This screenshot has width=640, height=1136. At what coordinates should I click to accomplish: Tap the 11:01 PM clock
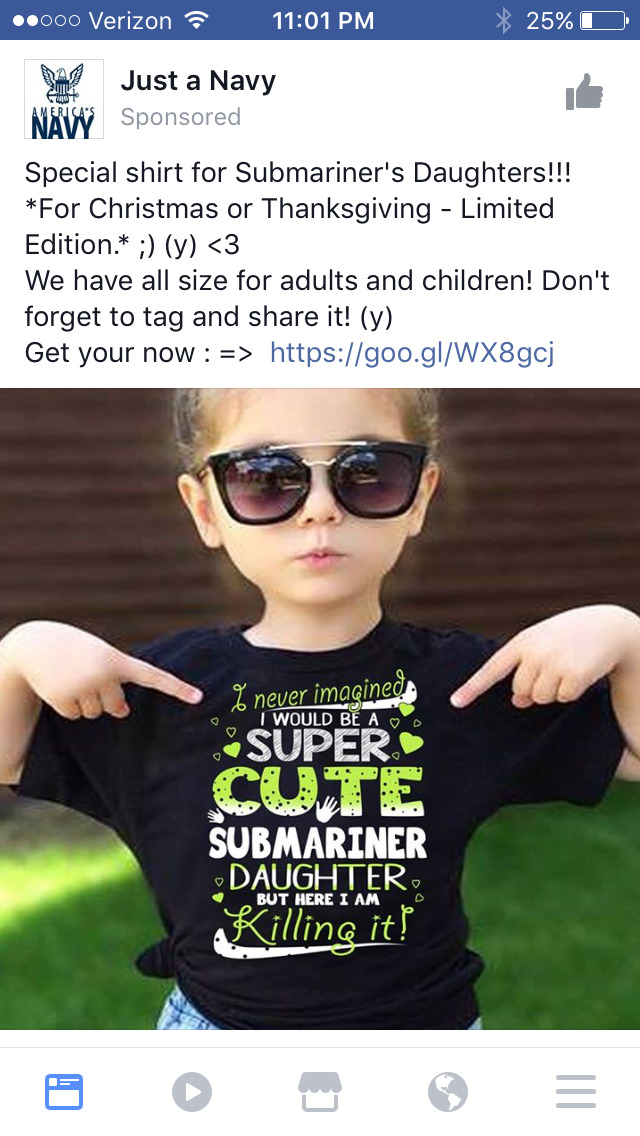click(323, 20)
